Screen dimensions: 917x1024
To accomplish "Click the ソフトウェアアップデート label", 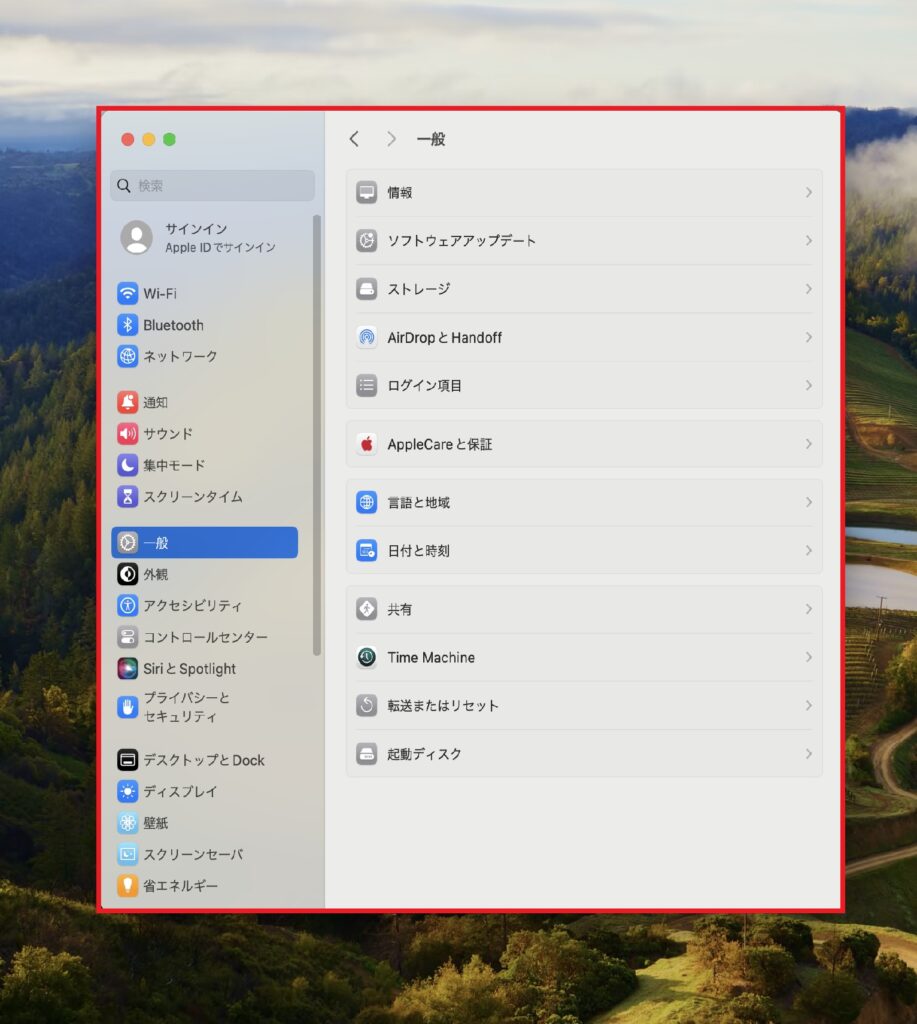I will pos(461,240).
